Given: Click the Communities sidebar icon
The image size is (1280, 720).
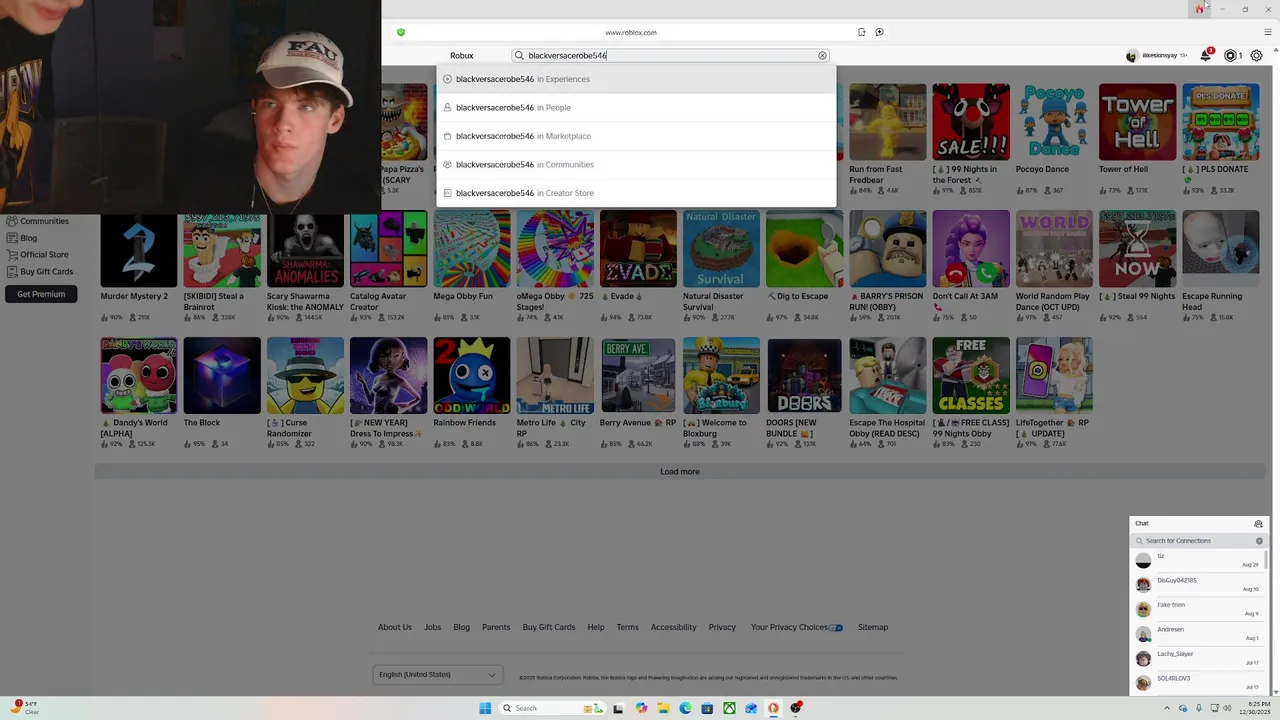Looking at the screenshot, I should tap(11, 221).
